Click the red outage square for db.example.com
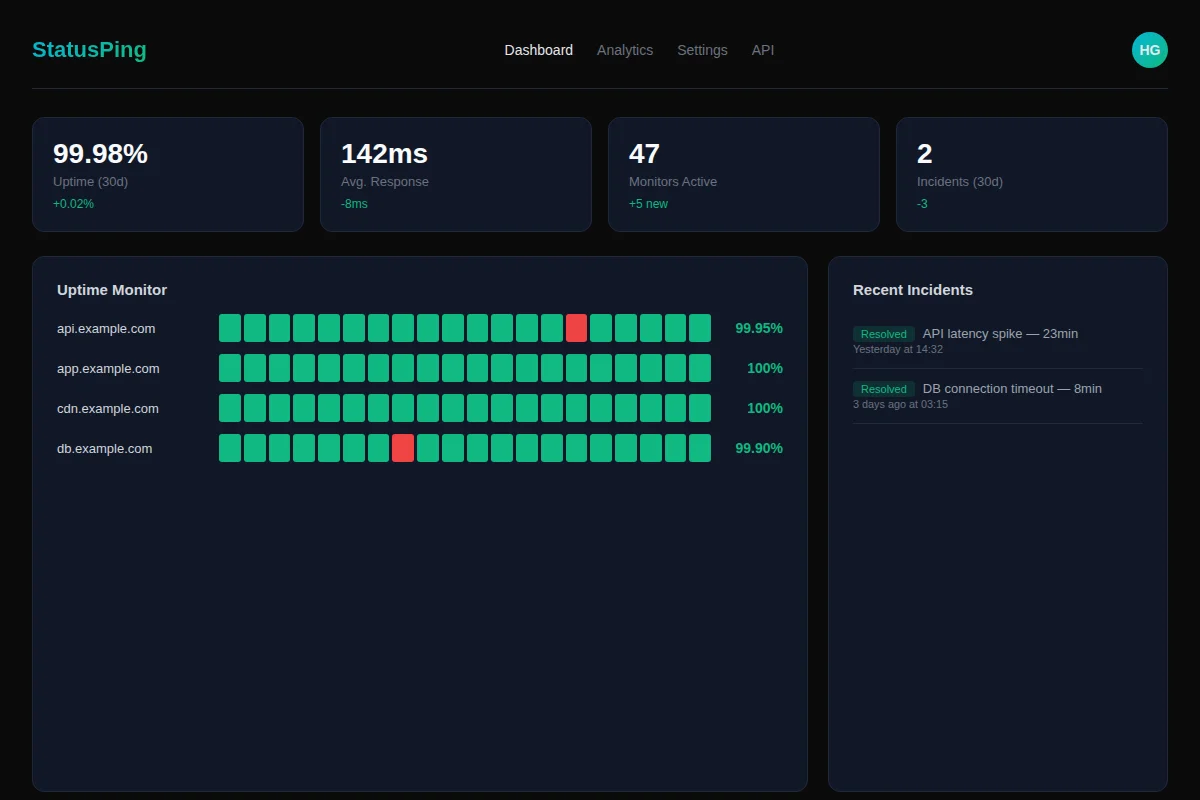The image size is (1200, 800). [403, 448]
